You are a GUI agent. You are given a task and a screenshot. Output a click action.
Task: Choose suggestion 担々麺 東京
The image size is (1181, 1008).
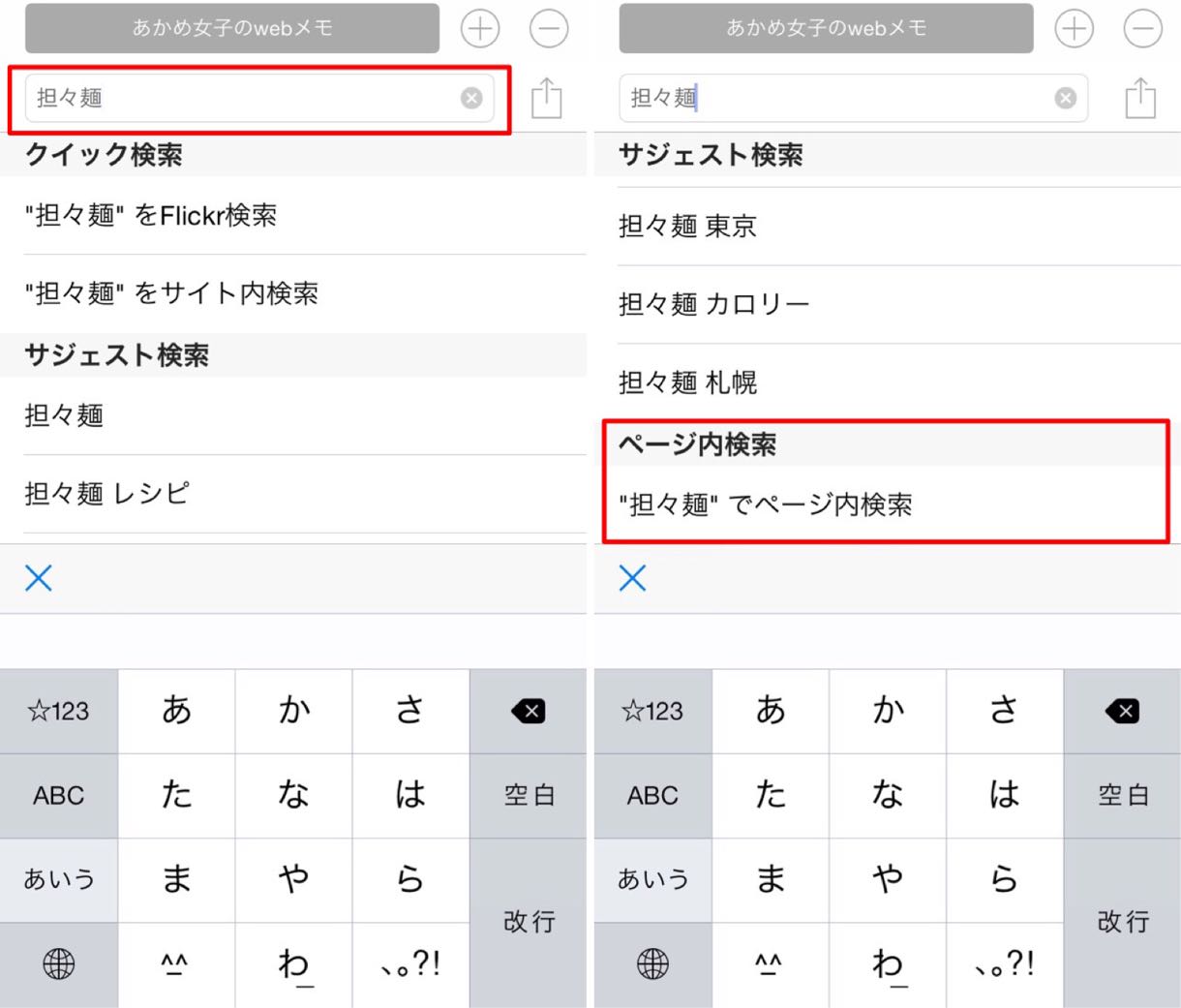click(x=888, y=227)
